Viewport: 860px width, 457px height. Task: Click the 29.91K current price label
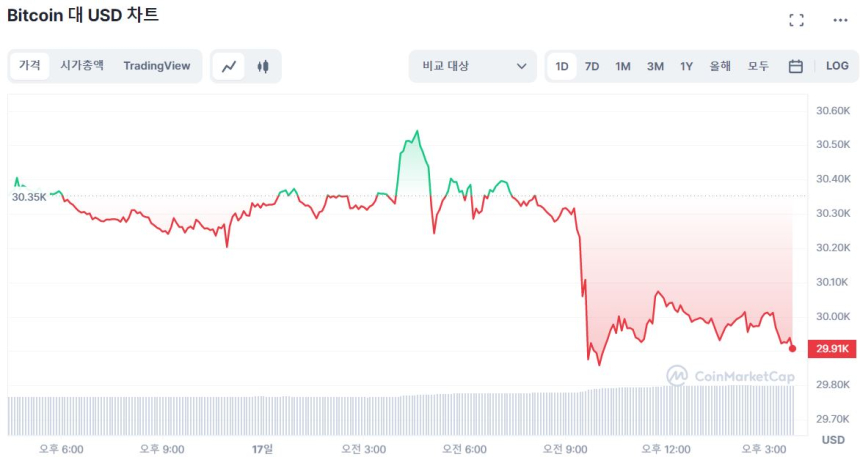point(833,349)
